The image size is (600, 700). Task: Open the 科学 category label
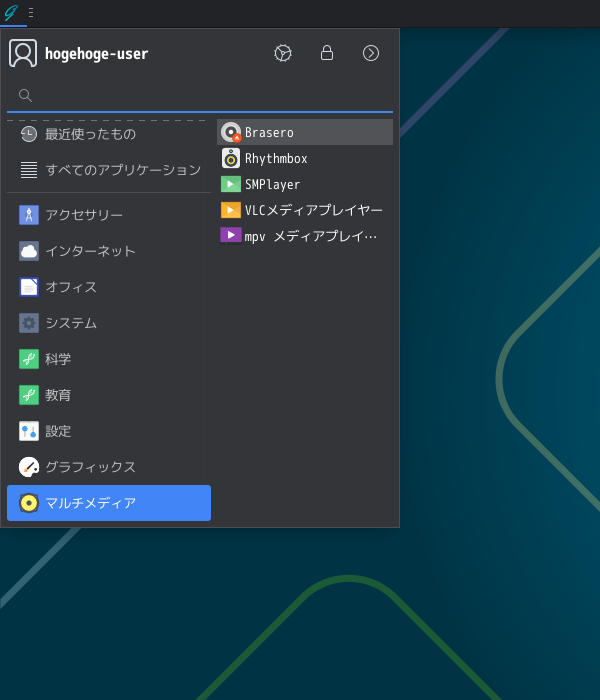tap(58, 359)
